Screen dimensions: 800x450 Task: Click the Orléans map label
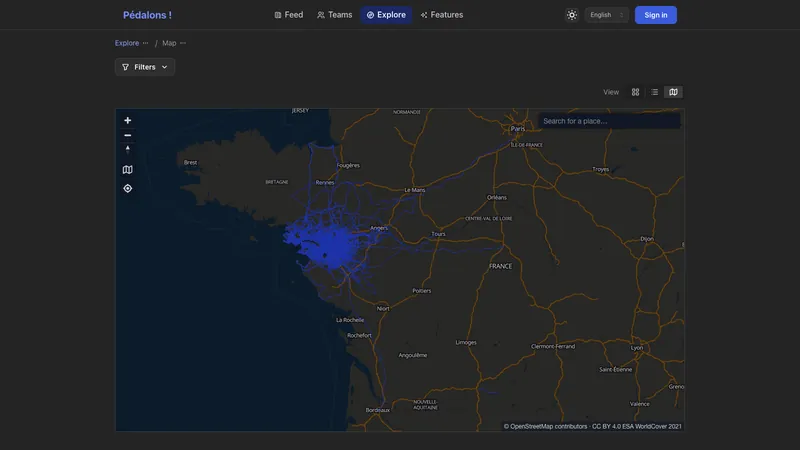[497, 197]
